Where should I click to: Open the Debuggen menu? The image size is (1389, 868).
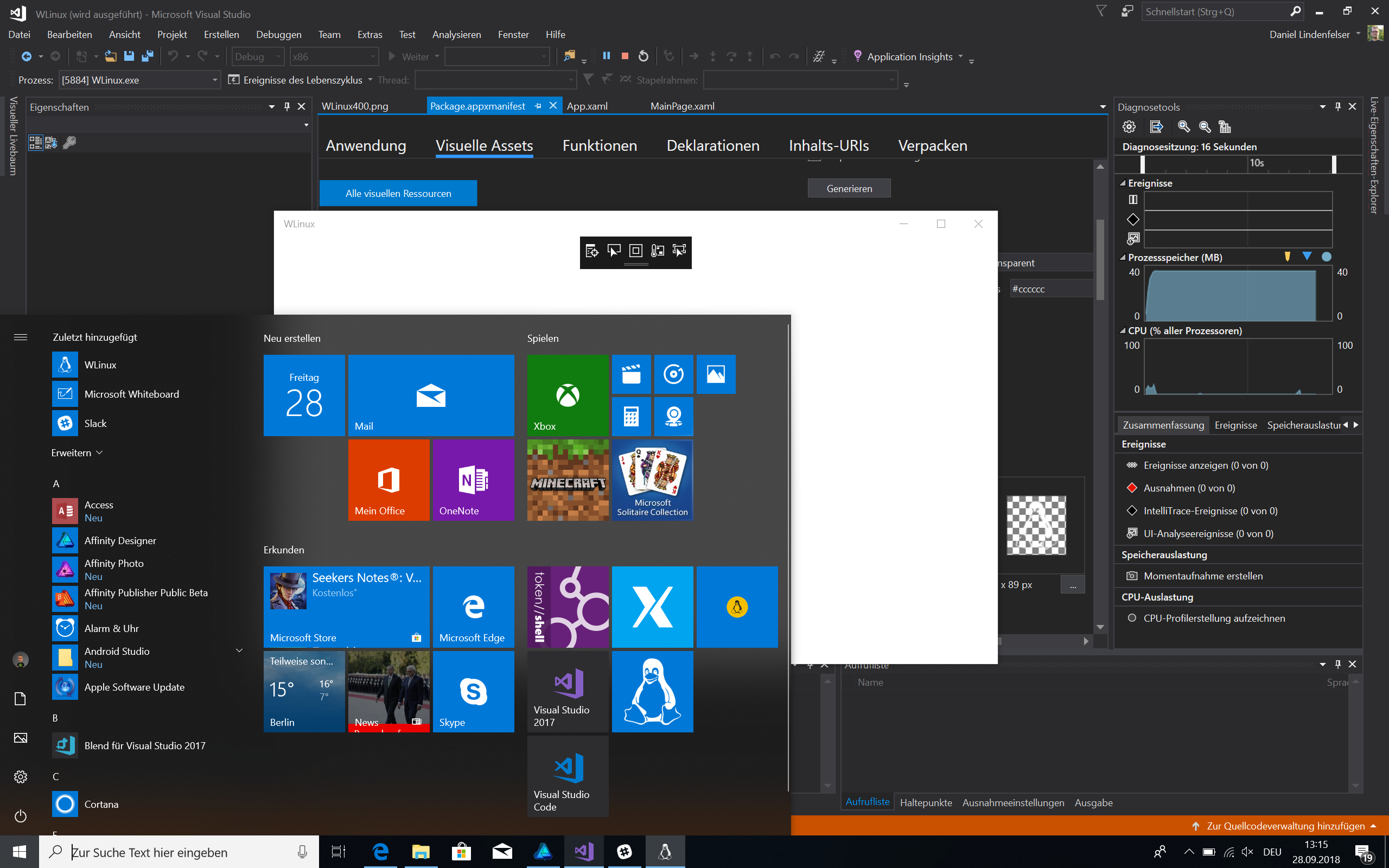coord(278,34)
